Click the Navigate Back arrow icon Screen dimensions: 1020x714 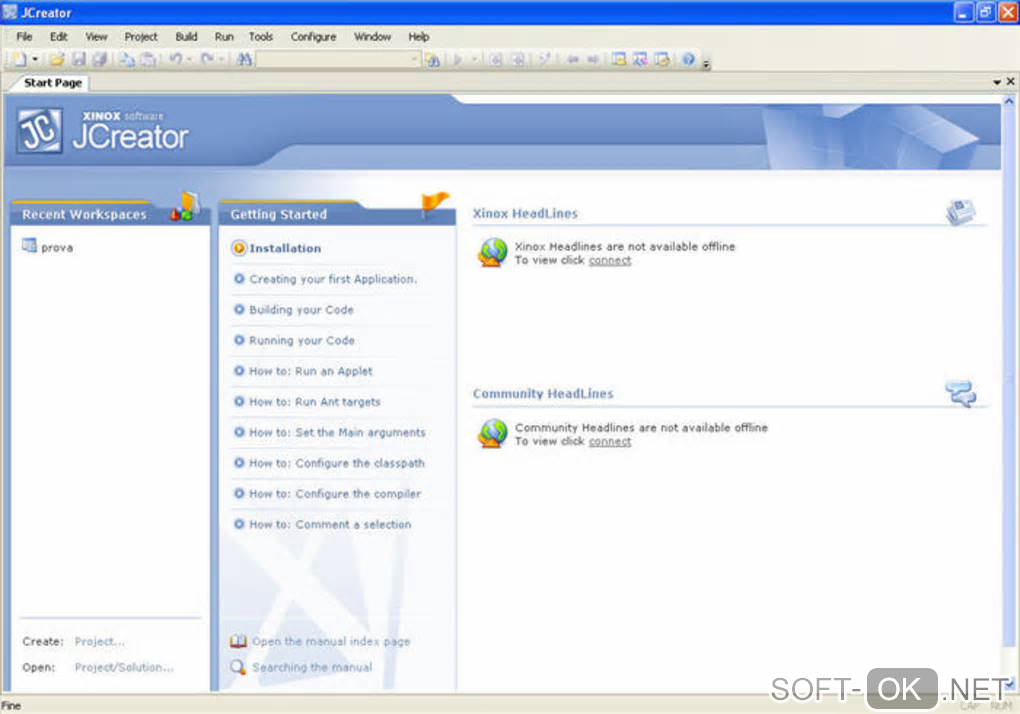572,60
